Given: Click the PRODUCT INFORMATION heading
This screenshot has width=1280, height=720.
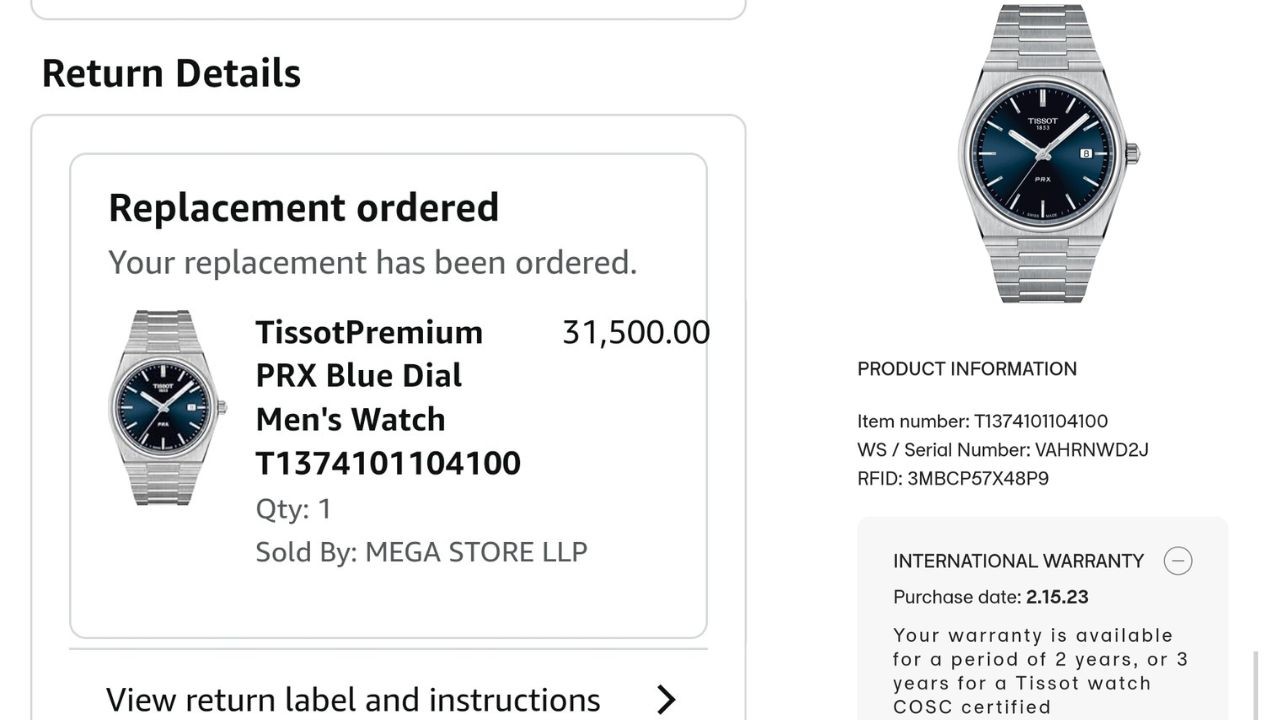Looking at the screenshot, I should coord(966,369).
